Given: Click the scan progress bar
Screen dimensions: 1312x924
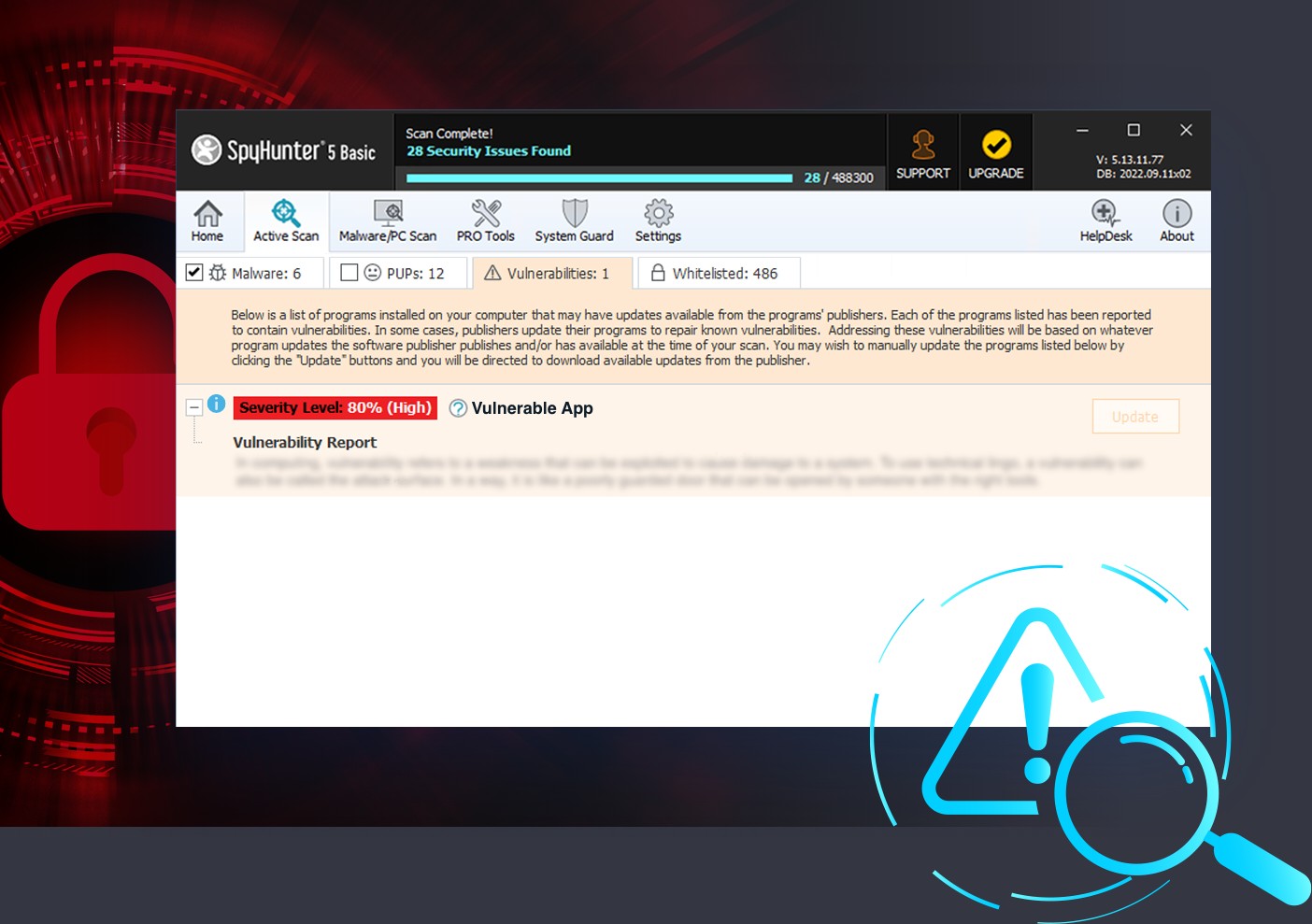Looking at the screenshot, I should [598, 177].
